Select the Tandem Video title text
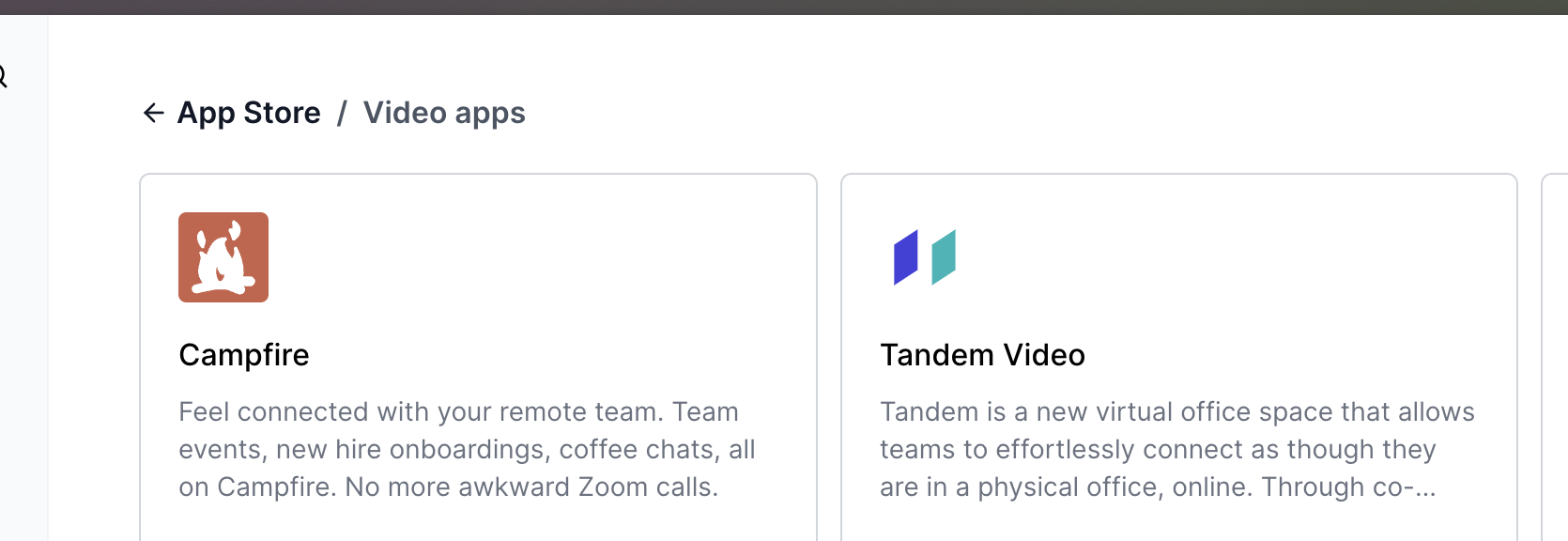The image size is (1568, 541). click(x=982, y=355)
